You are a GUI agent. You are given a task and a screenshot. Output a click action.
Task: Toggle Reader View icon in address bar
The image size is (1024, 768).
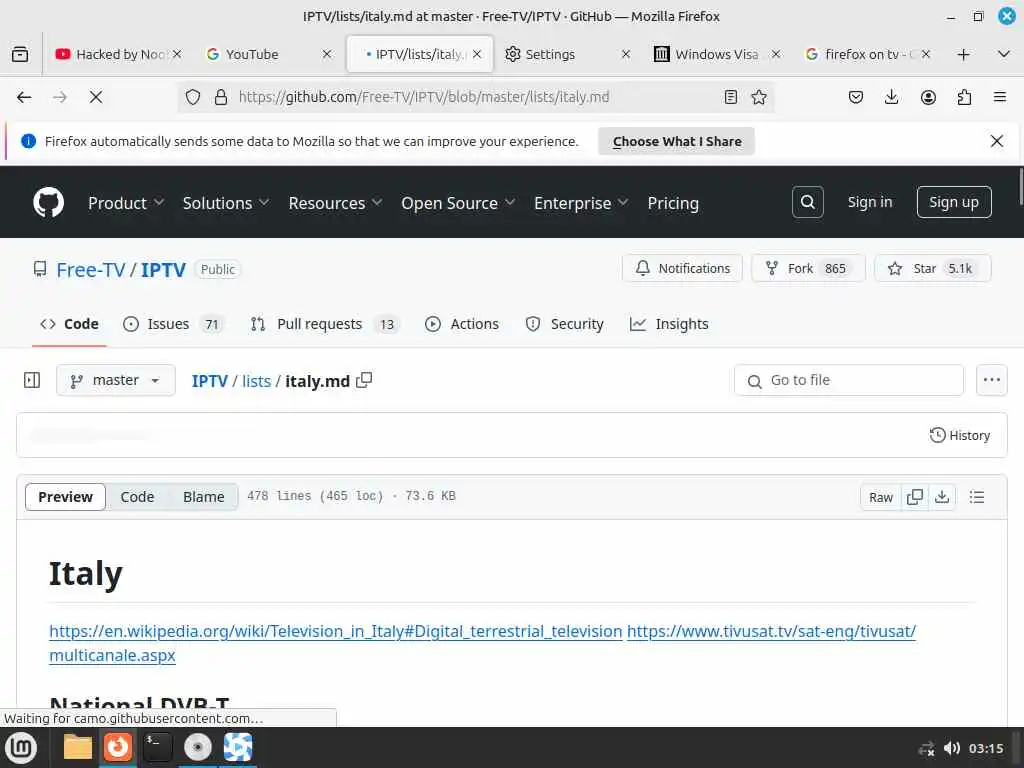click(x=731, y=97)
